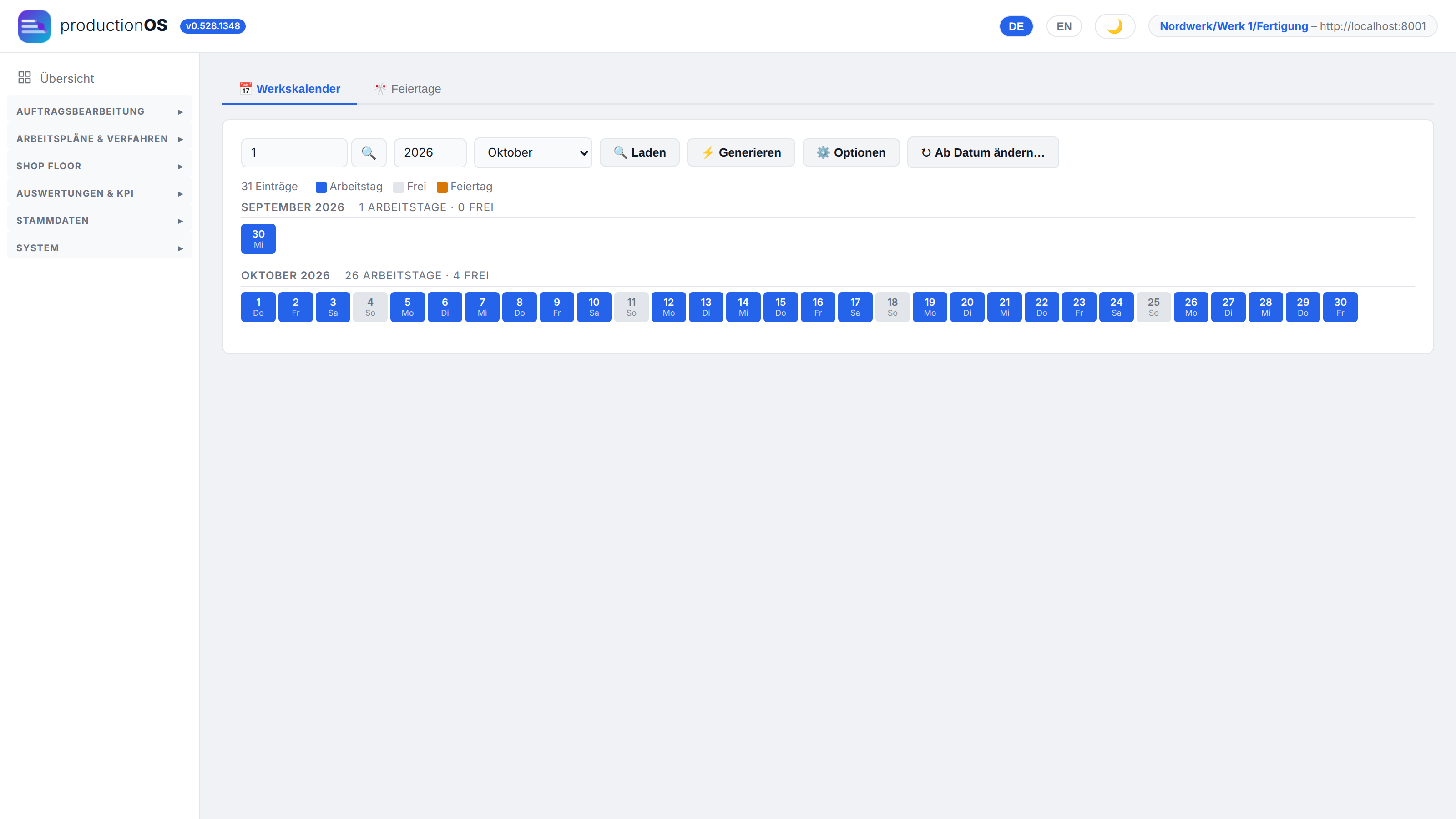
Task: Toggle October 10 Sa day tile
Action: [x=594, y=307]
